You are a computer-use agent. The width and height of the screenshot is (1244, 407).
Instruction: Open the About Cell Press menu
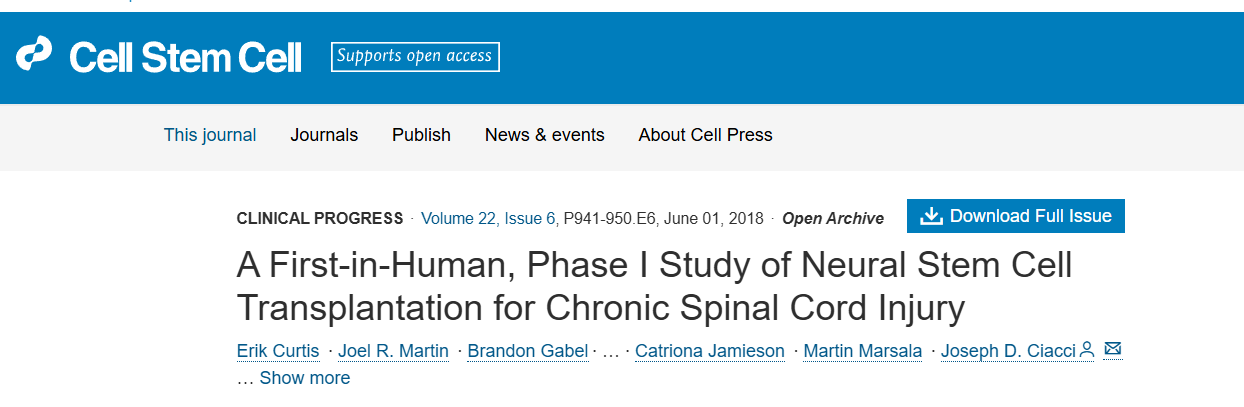click(705, 135)
